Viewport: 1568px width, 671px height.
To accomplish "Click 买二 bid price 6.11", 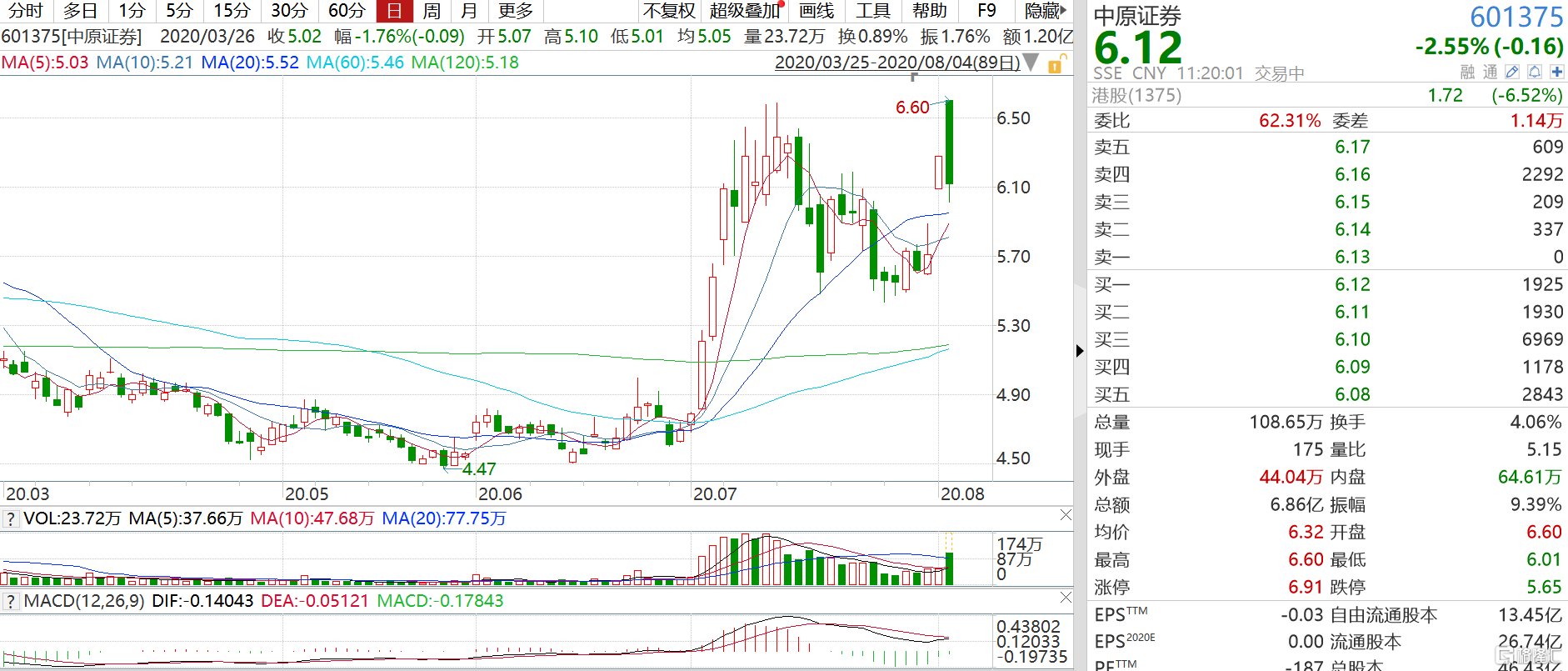I will click(x=1352, y=312).
